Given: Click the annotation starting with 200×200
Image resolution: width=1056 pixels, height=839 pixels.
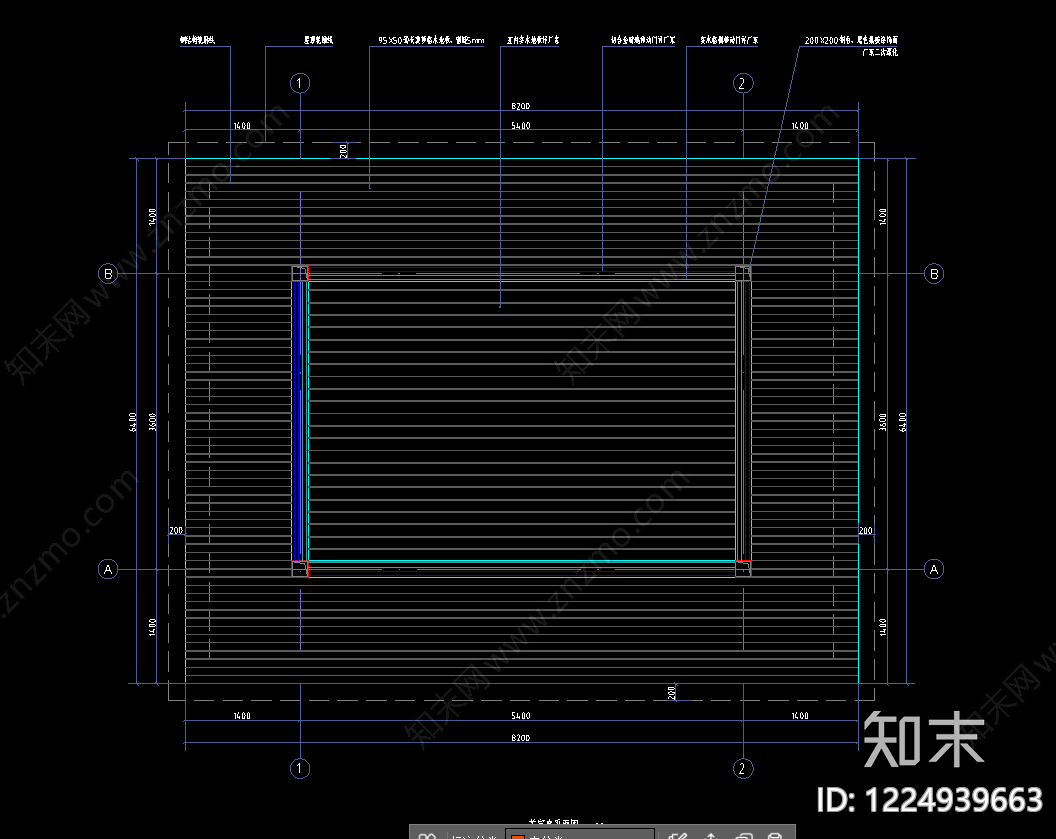Looking at the screenshot, I should (851, 46).
